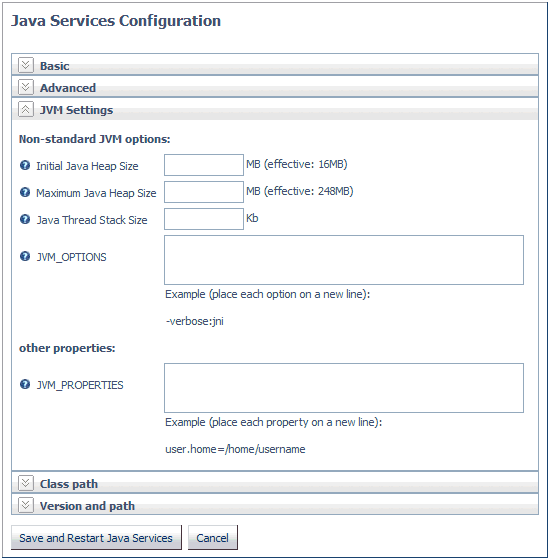549x559 pixels.
Task: Focus the Maximum Java Heap Size field
Action: 204,192
